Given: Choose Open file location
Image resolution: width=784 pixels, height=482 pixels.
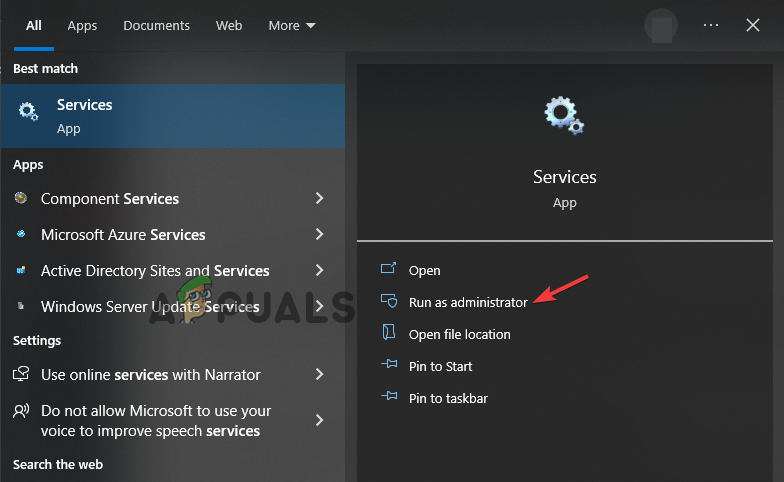Looking at the screenshot, I should (460, 334).
